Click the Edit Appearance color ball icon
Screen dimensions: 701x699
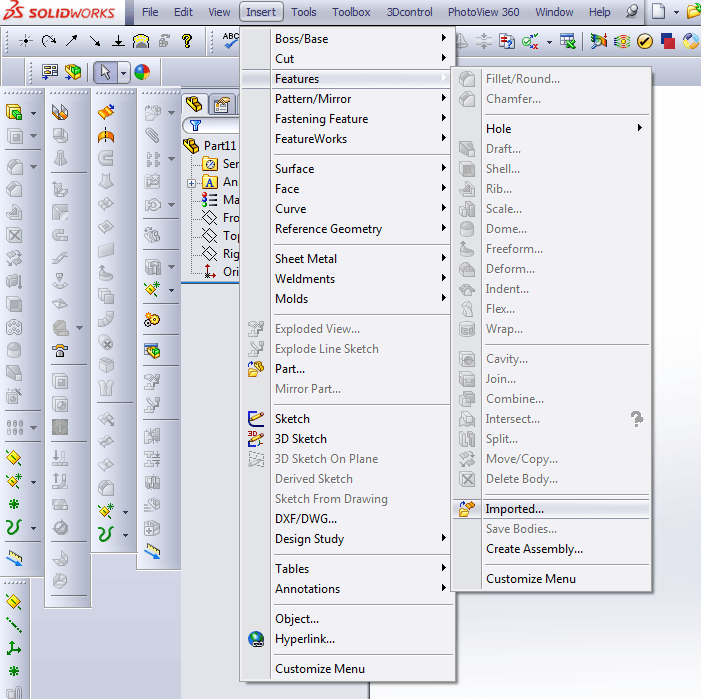[142, 72]
